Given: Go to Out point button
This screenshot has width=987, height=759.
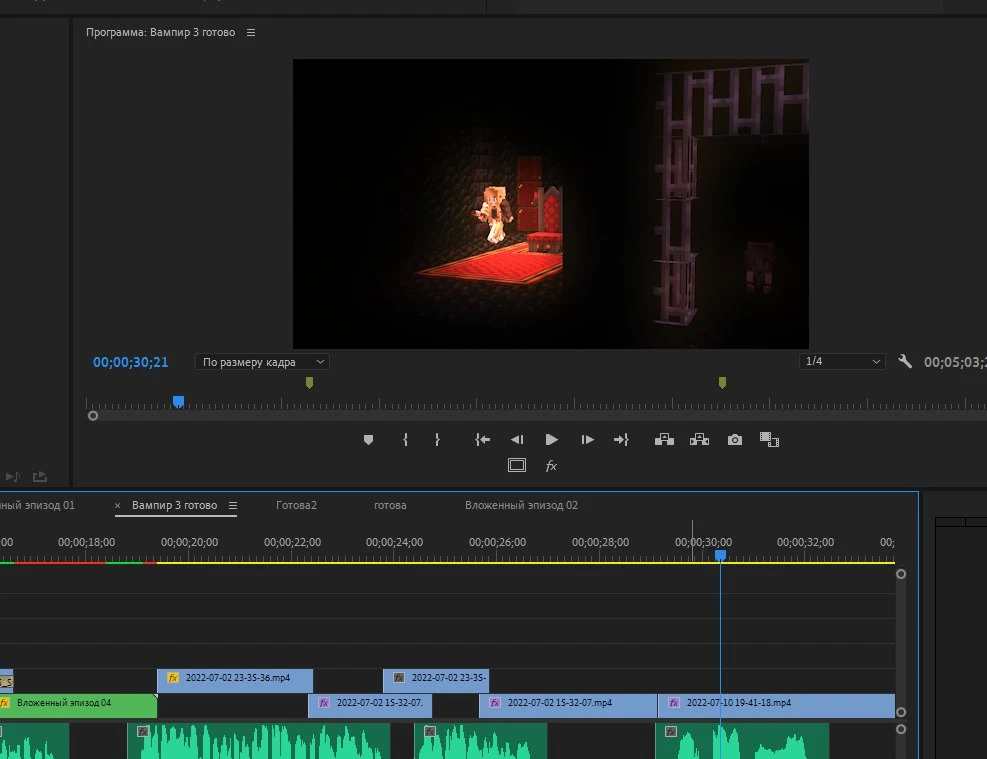Looking at the screenshot, I should 621,440.
